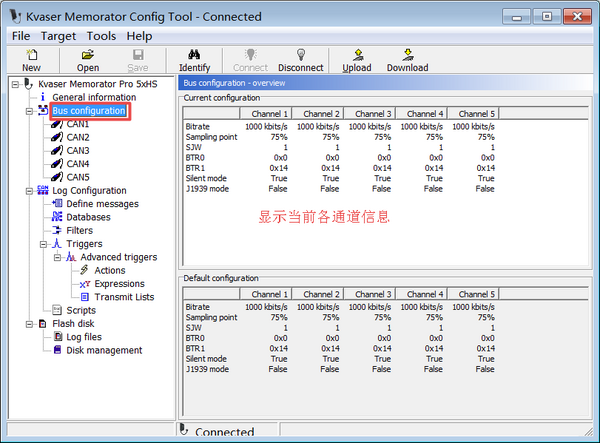This screenshot has width=600, height=443.
Task: Click the CAN2 connector icon
Action: (x=57, y=137)
